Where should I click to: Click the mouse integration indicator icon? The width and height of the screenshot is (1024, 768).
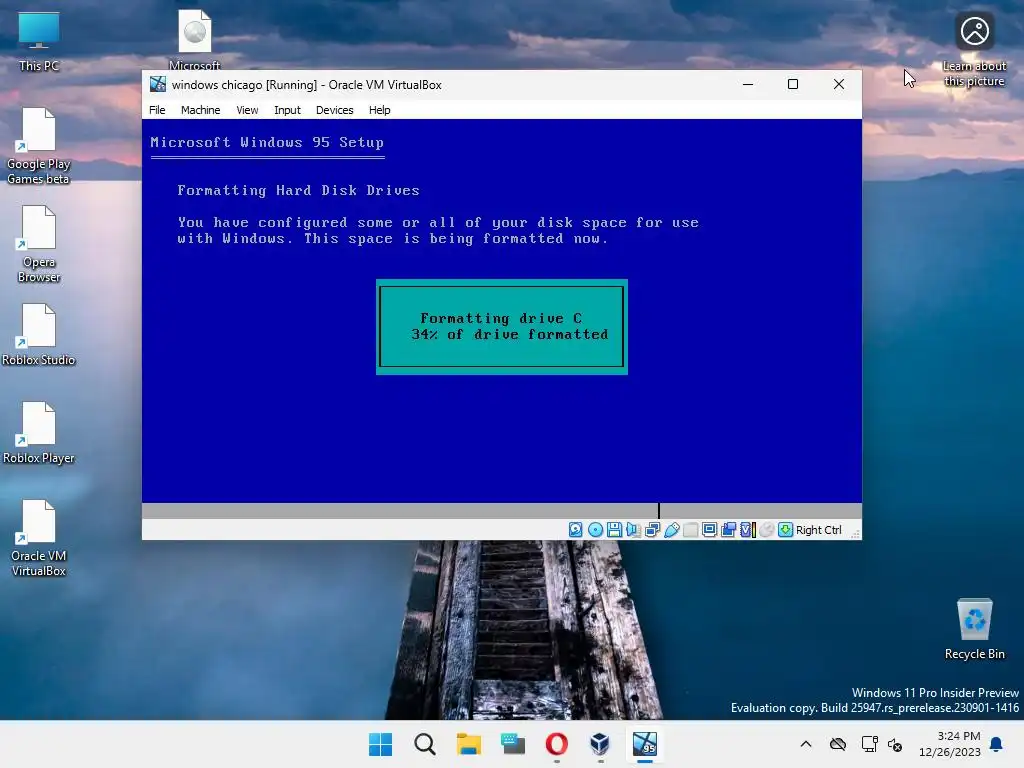[x=767, y=530]
